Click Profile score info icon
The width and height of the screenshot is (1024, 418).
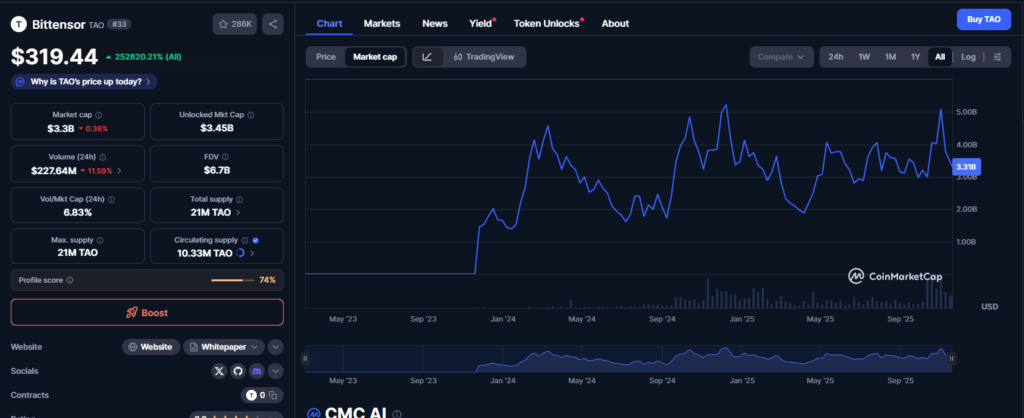(x=70, y=280)
